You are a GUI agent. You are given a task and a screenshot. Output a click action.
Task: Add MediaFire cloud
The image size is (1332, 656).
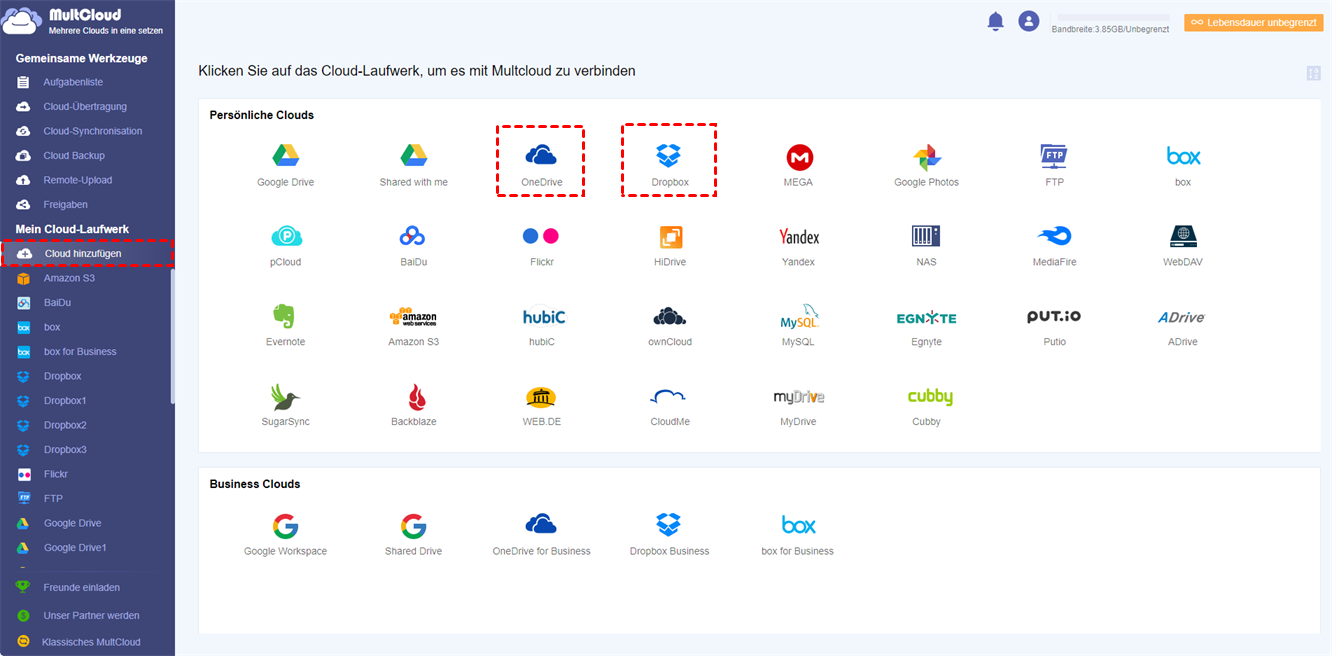[x=1054, y=245]
